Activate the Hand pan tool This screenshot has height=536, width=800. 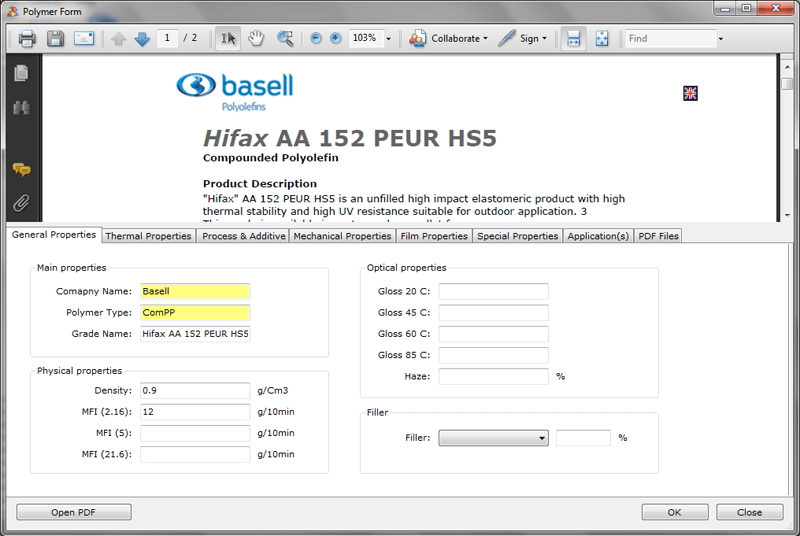point(256,38)
